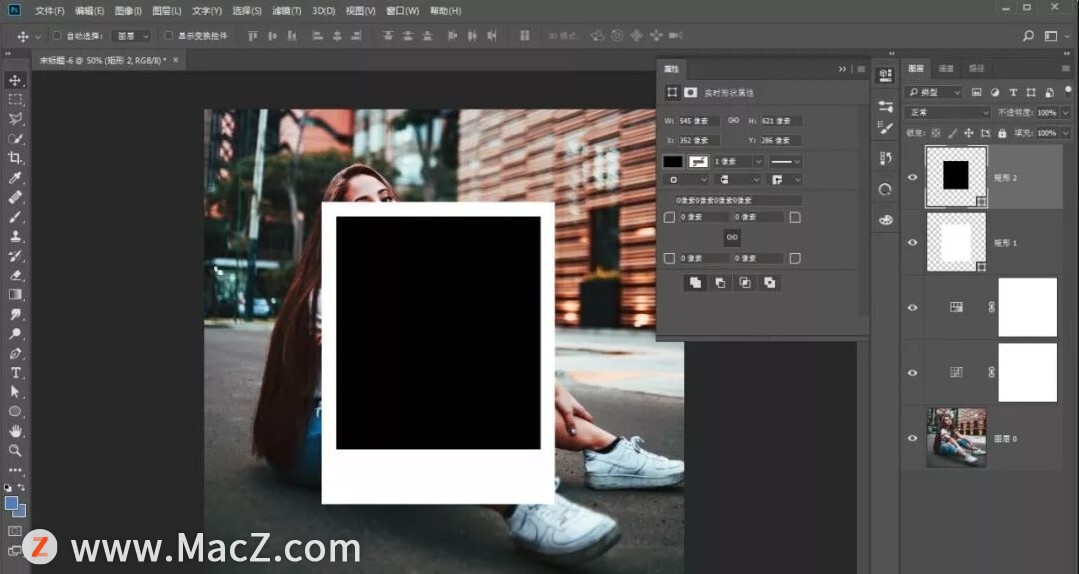Filter layers by adjustment layer icon
Viewport: 1079px width, 574px height.
click(x=995, y=92)
